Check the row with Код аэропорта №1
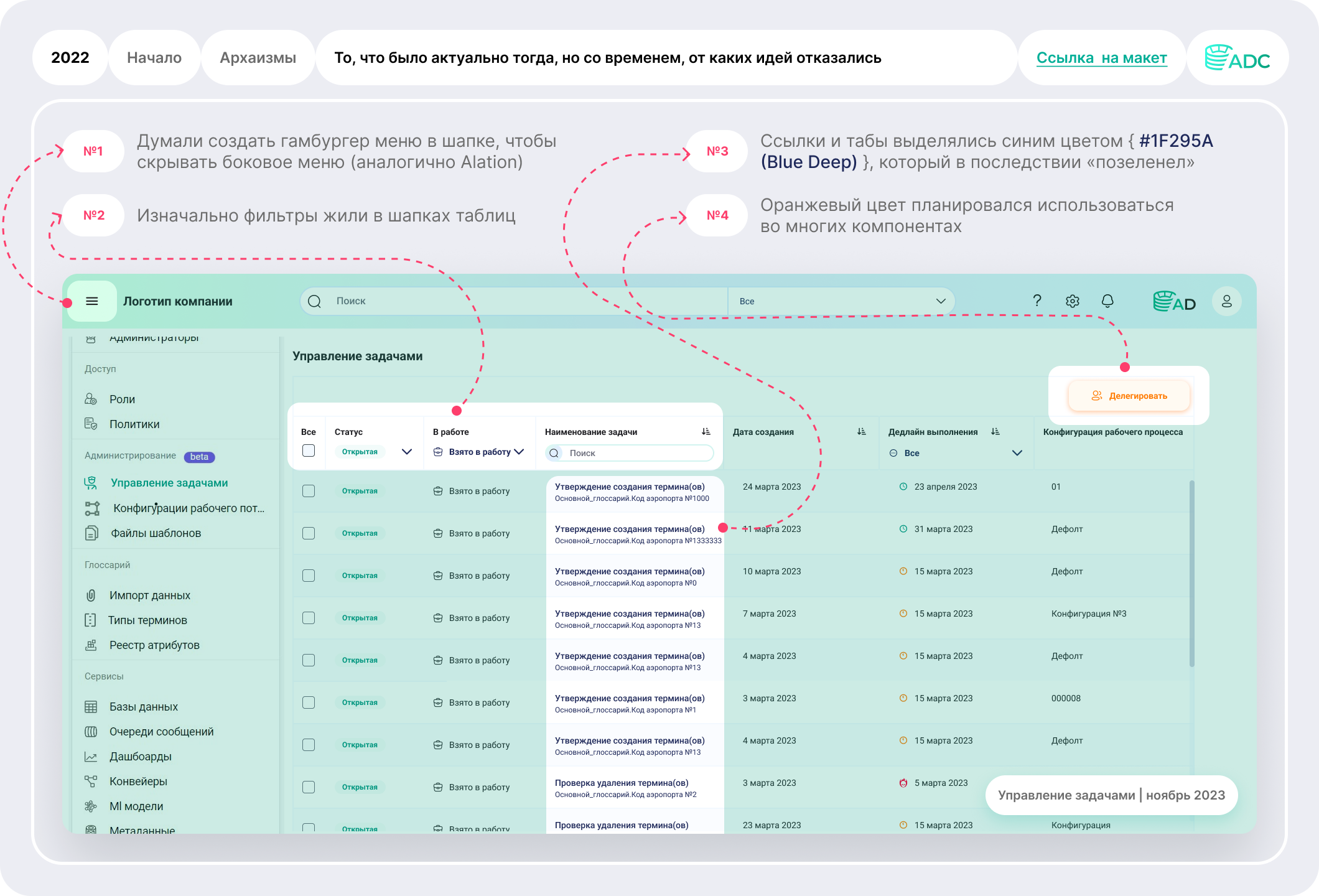Viewport: 1319px width, 896px height. coord(309,702)
